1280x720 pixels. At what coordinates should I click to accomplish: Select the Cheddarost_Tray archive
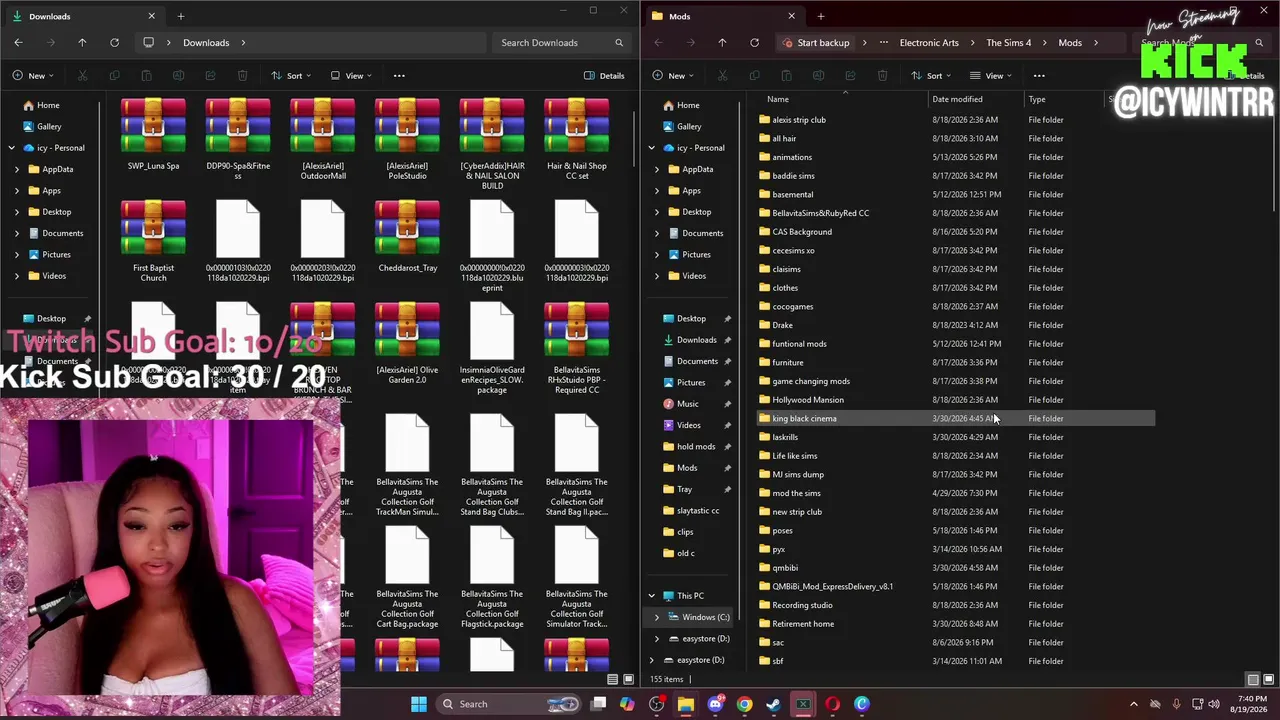pos(407,238)
